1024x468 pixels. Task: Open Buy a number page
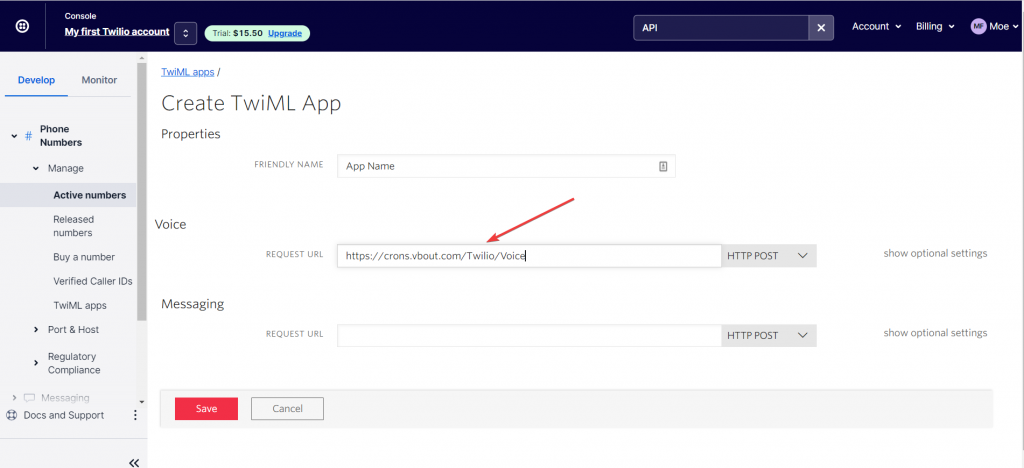pyautogui.click(x=84, y=257)
